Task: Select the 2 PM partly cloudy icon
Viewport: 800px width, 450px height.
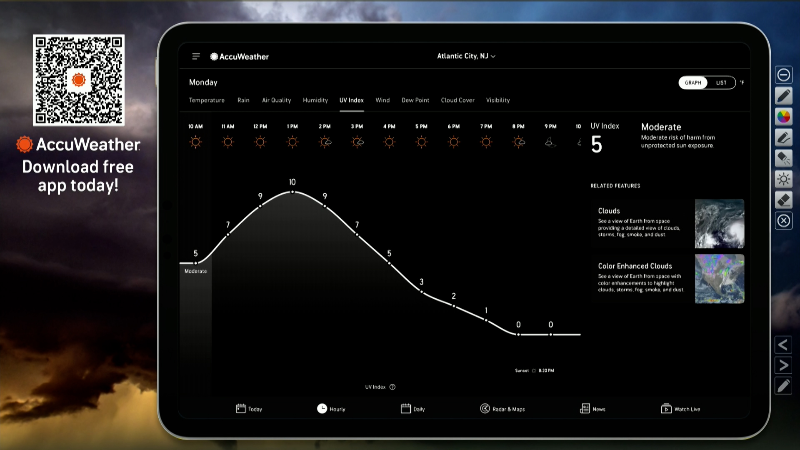Action: [325, 142]
